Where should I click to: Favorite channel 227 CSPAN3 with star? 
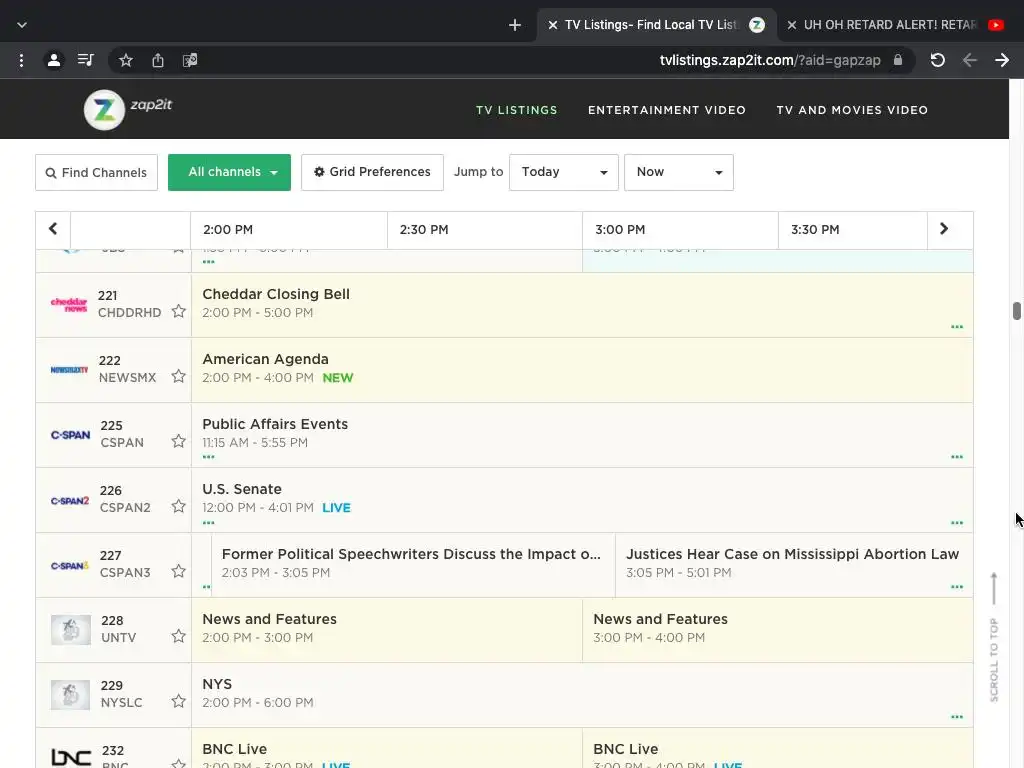[x=178, y=571]
